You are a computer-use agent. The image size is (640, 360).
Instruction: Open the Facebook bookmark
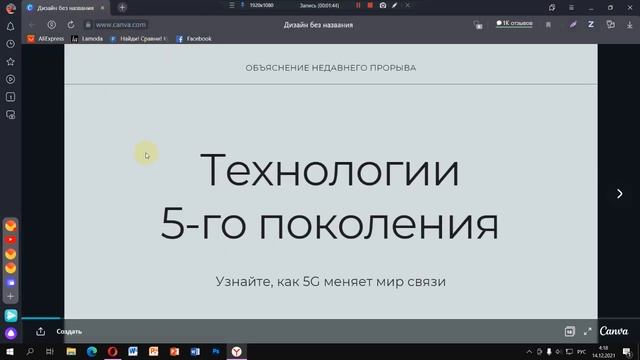pos(194,39)
